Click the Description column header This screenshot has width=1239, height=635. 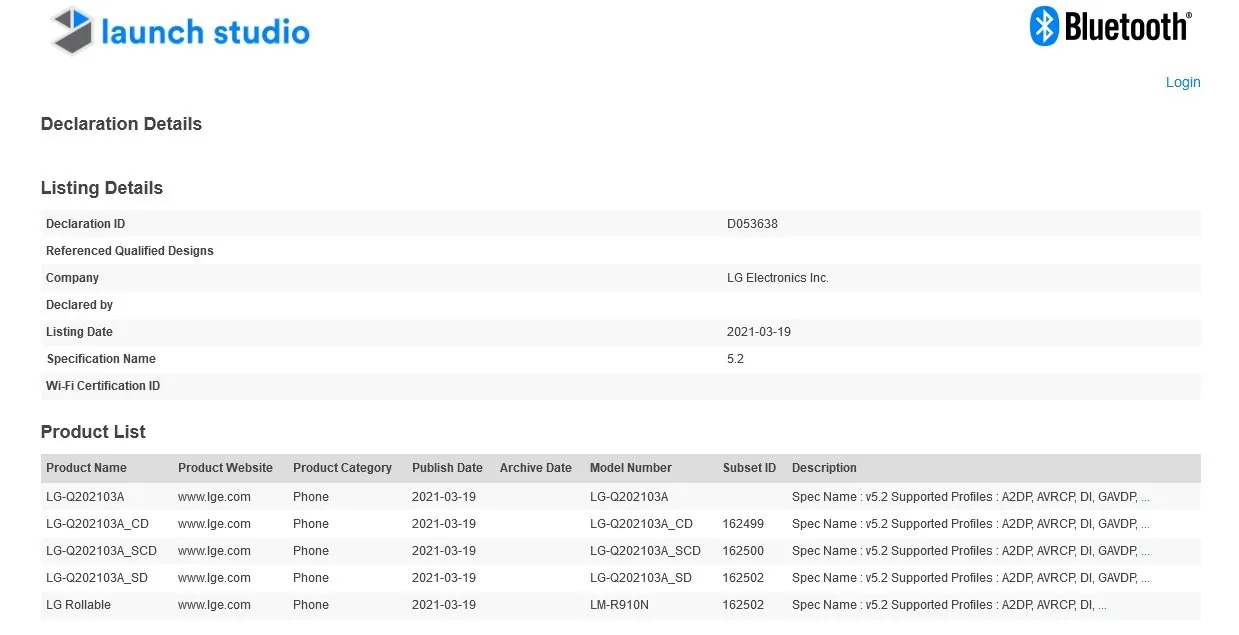click(824, 468)
